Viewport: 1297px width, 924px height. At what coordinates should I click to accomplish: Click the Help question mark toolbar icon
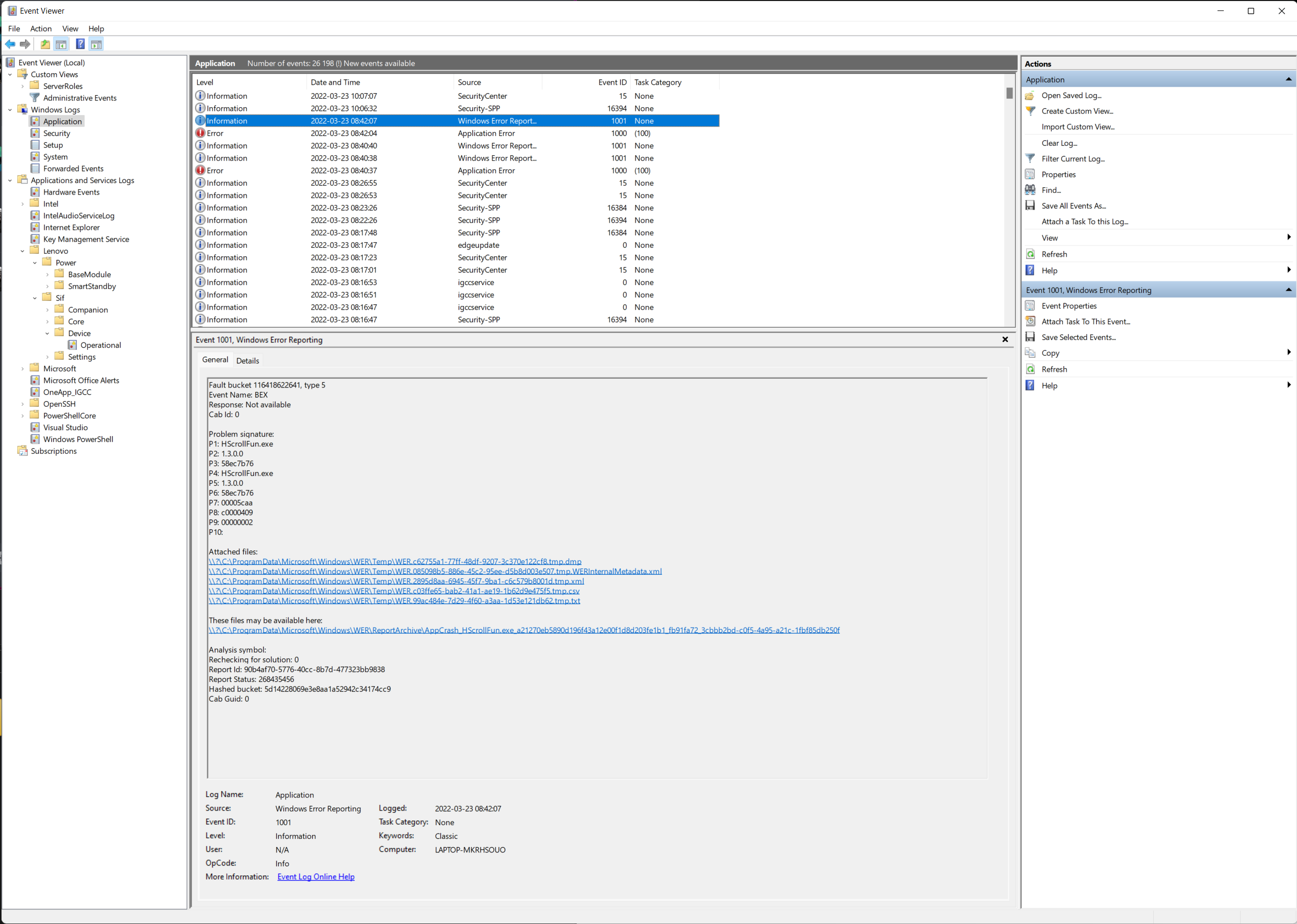(x=79, y=44)
